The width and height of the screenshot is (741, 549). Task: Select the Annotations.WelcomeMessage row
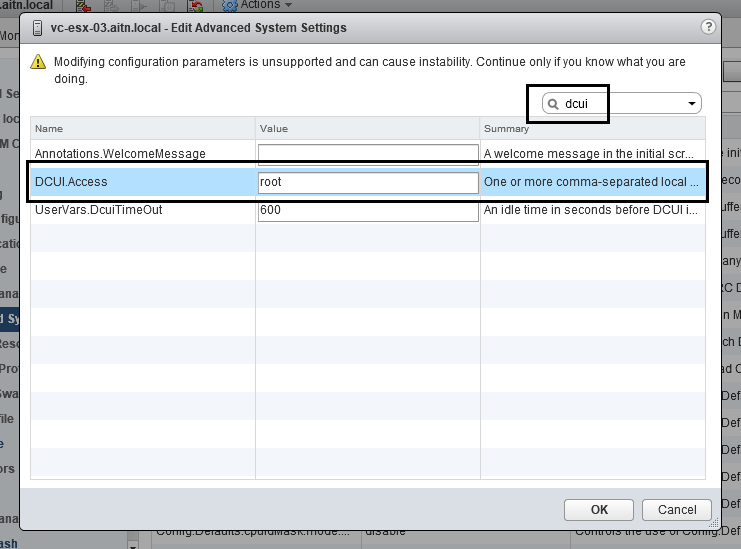121,154
